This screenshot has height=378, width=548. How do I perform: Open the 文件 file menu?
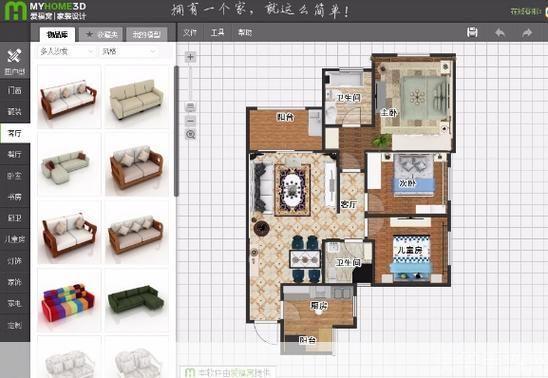click(190, 32)
